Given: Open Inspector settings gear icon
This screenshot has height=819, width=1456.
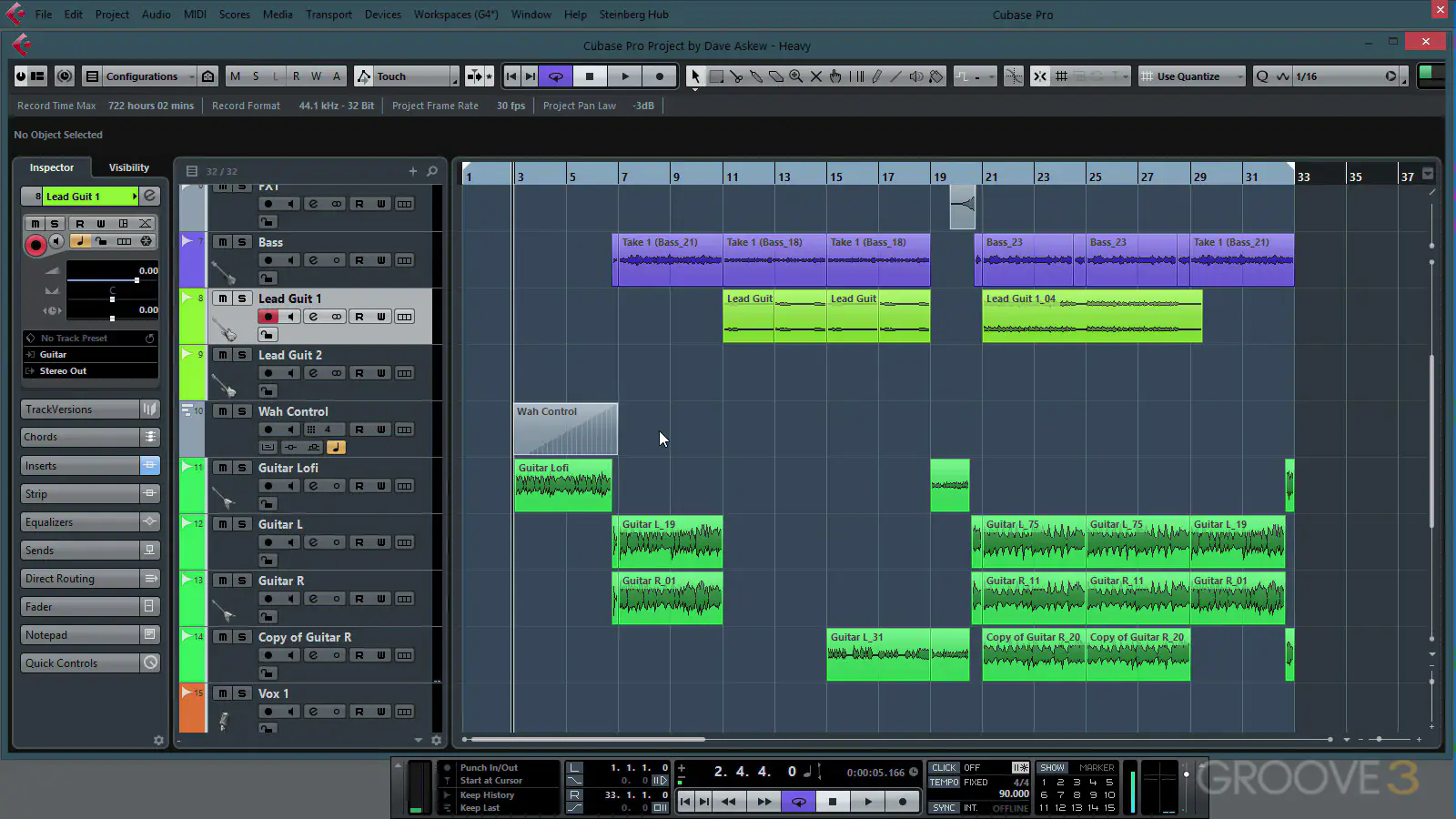Looking at the screenshot, I should pyautogui.click(x=158, y=740).
